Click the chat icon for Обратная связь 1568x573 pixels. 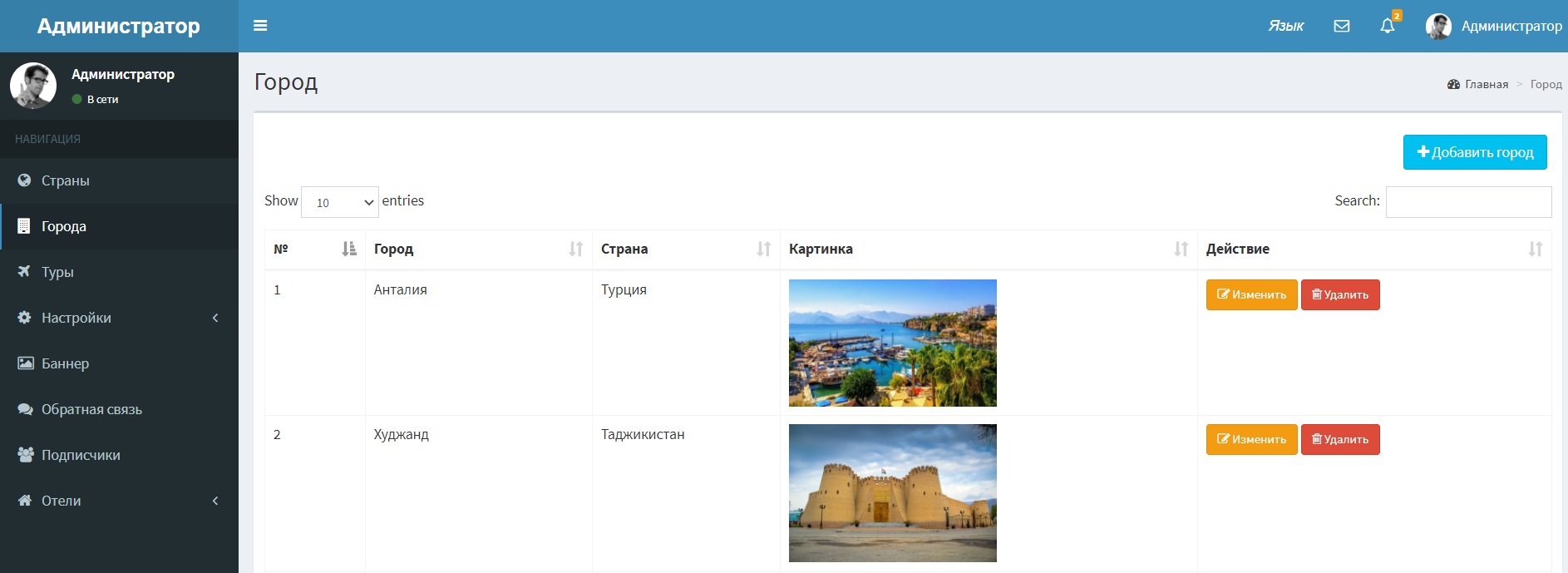(x=25, y=409)
